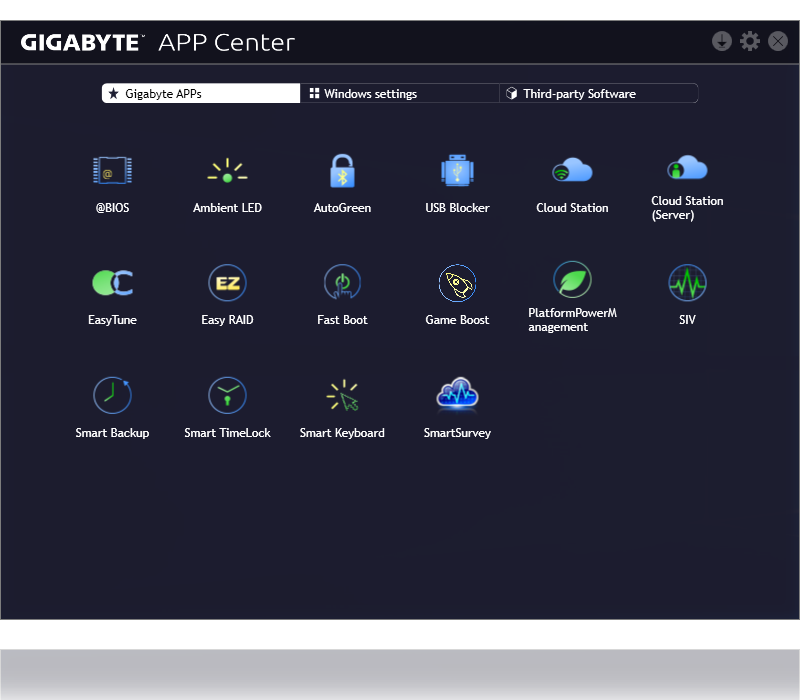Open AutoGreen Bluetooth lock app
800x700 pixels.
coord(342,172)
